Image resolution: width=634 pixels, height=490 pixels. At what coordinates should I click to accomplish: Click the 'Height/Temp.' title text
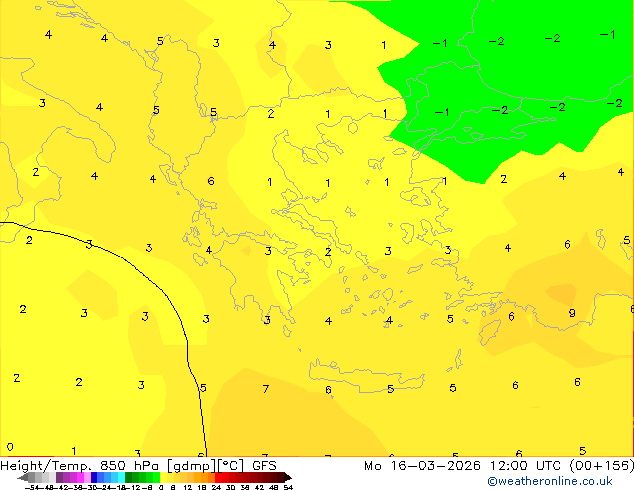[46, 466]
